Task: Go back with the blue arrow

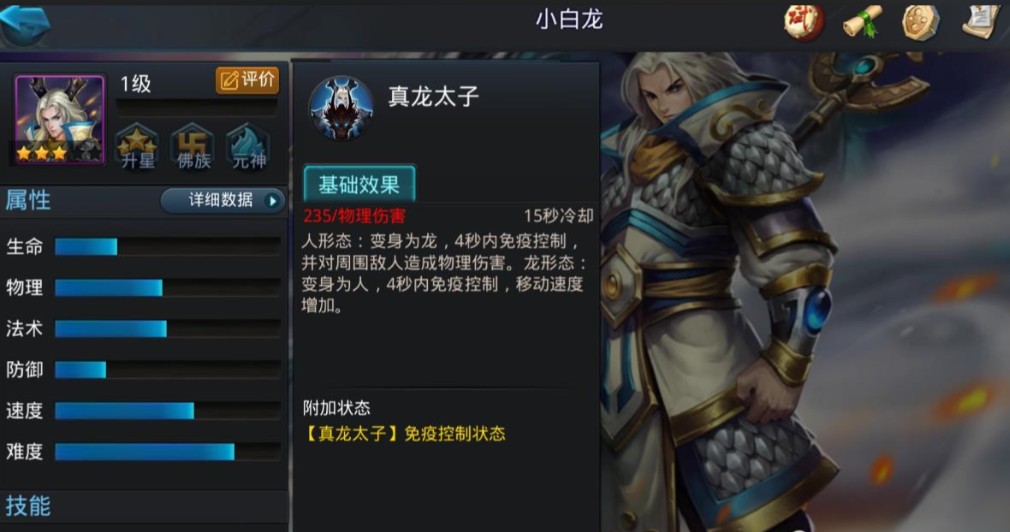Action: (24, 23)
